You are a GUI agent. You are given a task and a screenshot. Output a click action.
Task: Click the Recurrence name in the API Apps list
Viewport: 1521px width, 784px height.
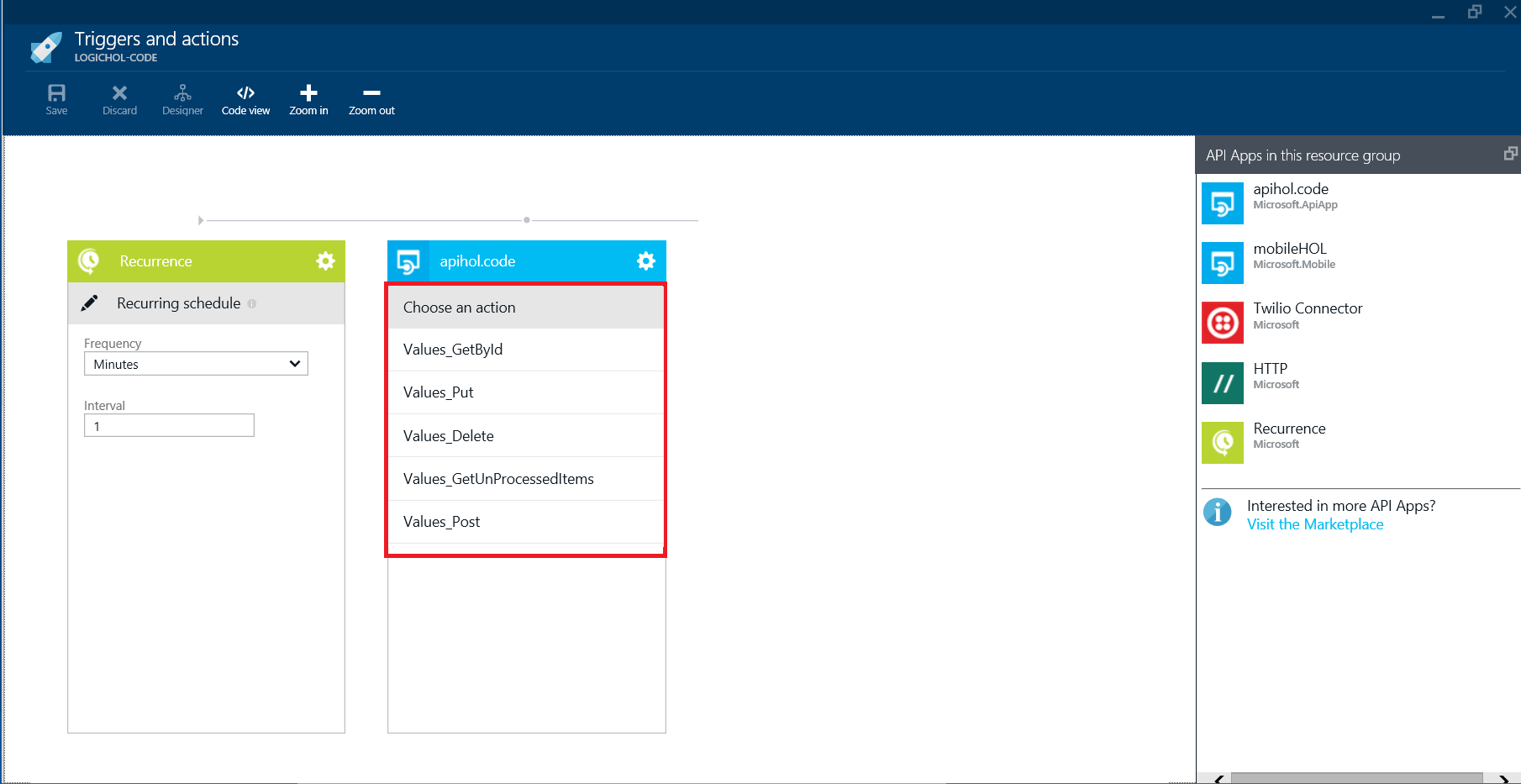coord(1289,429)
